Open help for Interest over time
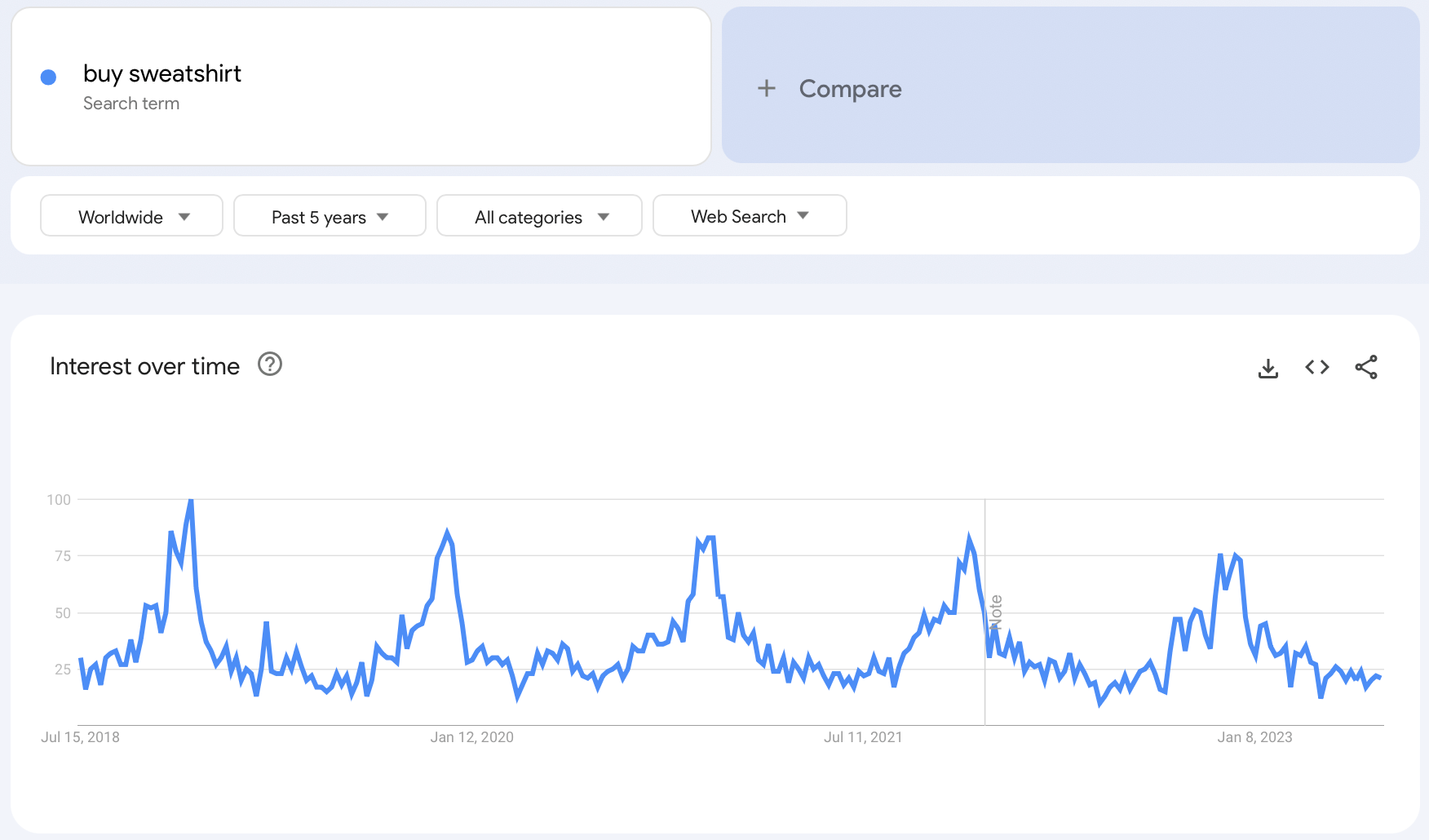The width and height of the screenshot is (1429, 840). tap(270, 365)
